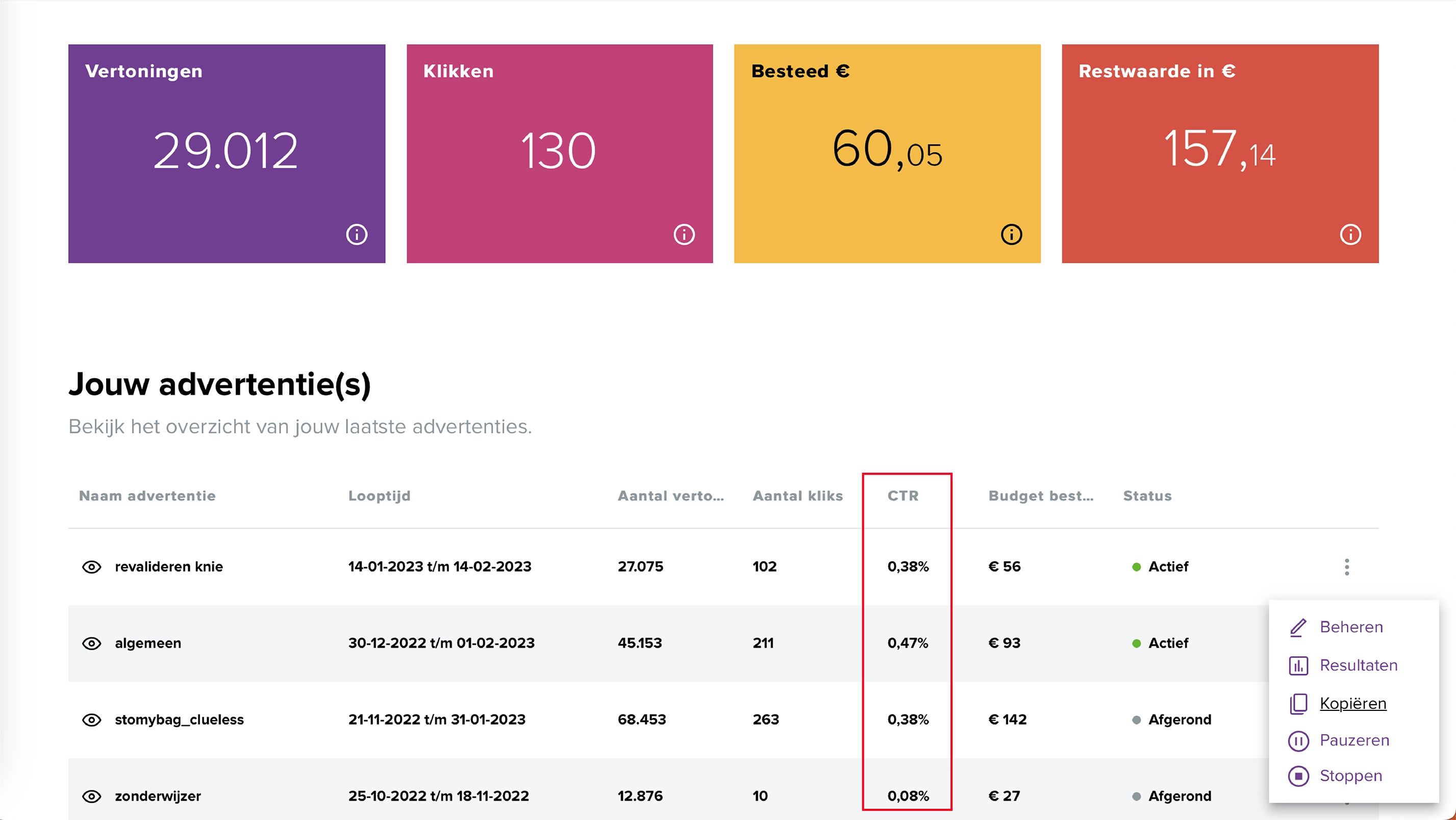Image resolution: width=1456 pixels, height=820 pixels.
Task: Open the Beheren pencil edit icon
Action: coord(1299,627)
